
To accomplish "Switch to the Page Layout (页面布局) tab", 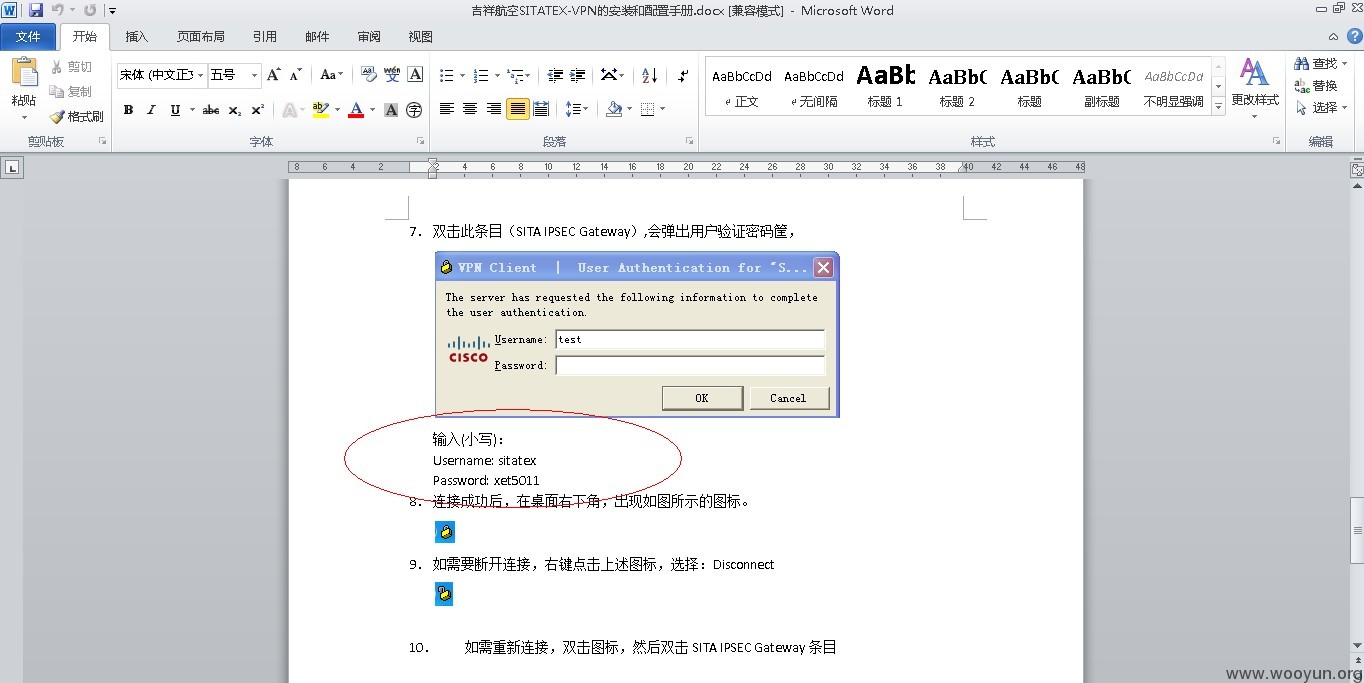I will pos(201,36).
